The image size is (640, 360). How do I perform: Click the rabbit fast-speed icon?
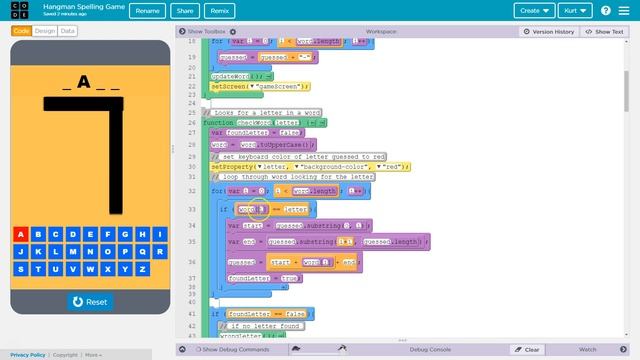pos(342,348)
